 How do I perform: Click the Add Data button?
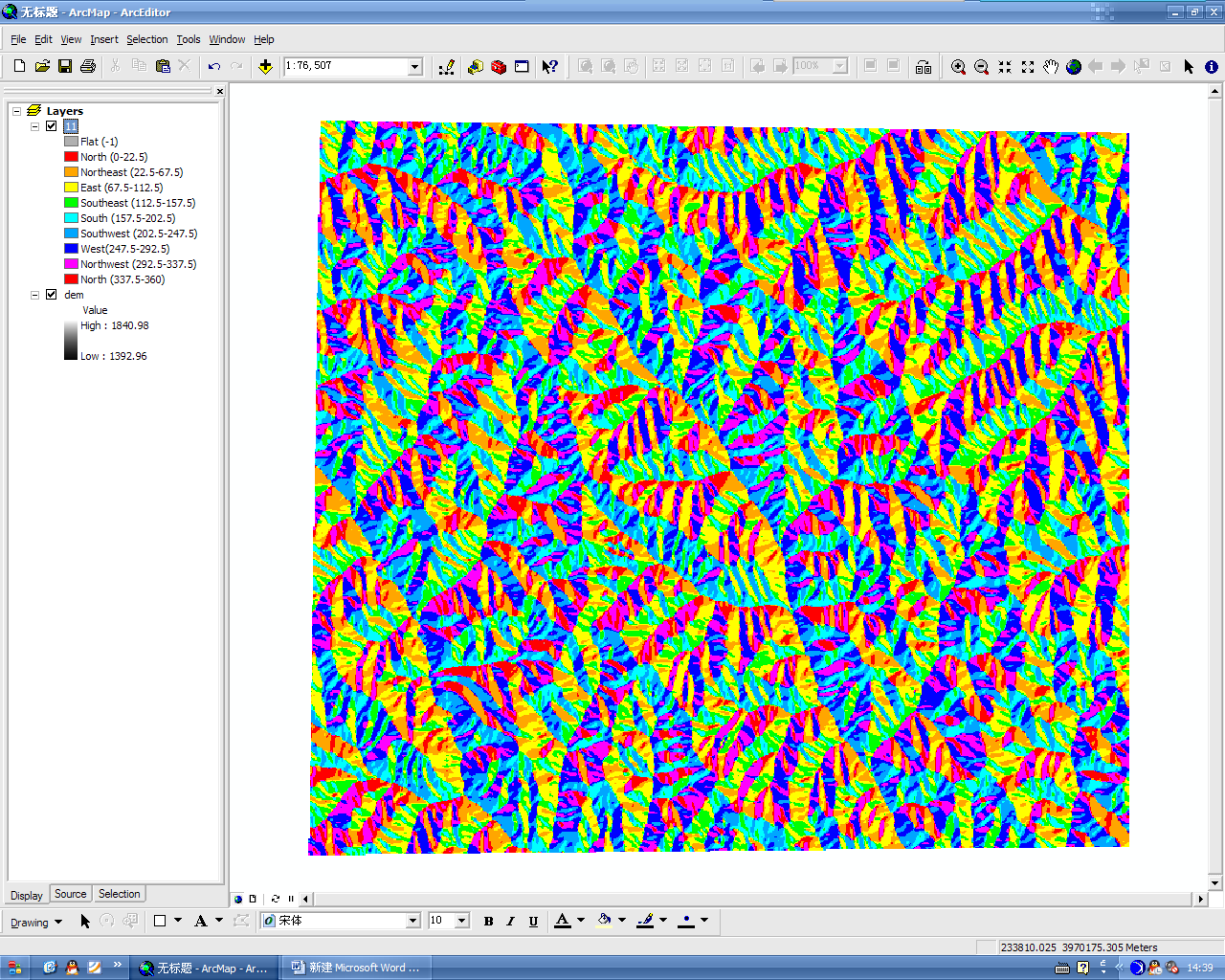coord(265,66)
